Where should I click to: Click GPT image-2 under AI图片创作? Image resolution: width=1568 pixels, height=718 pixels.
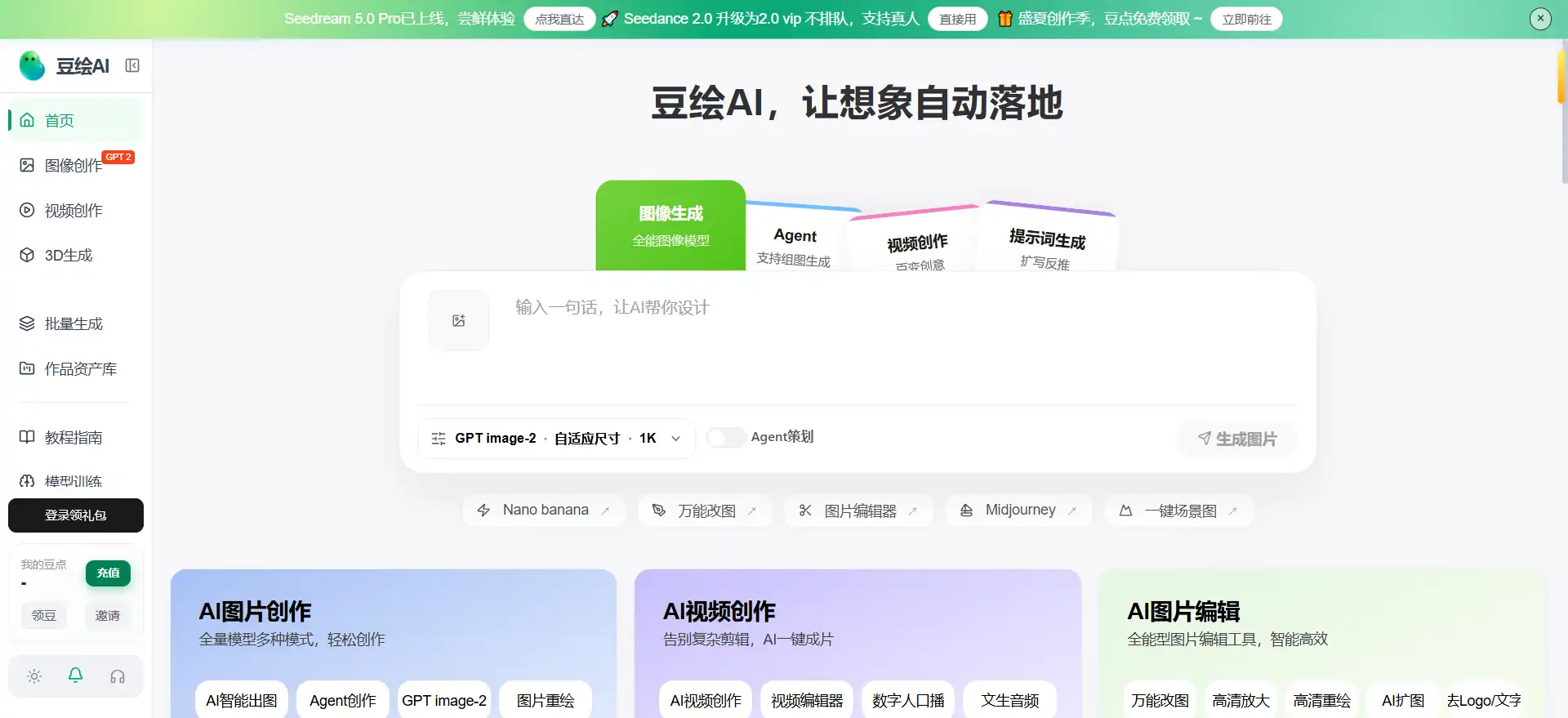(x=444, y=700)
